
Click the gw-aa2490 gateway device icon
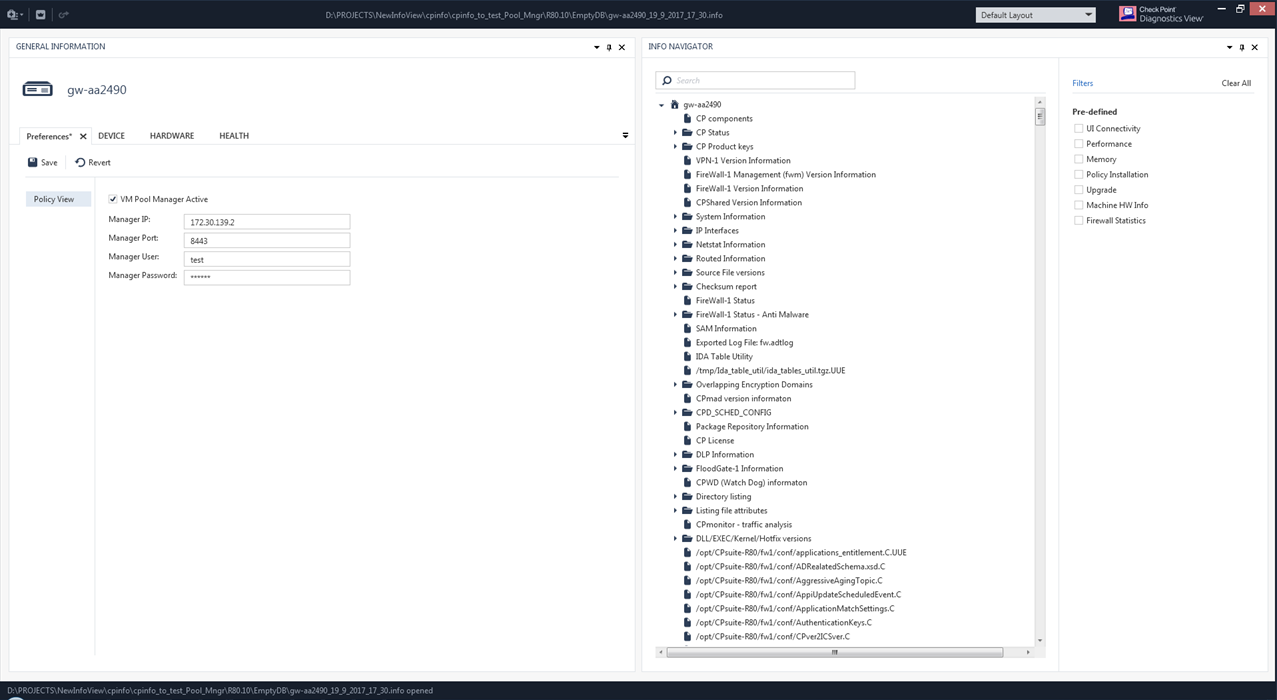pyautogui.click(x=38, y=90)
